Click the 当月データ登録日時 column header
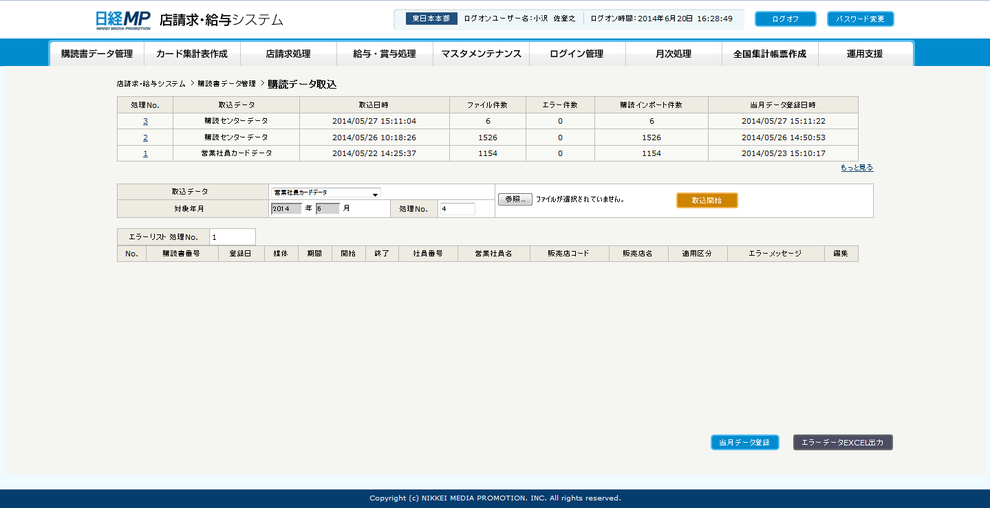Screen dimensions: 990x508 pos(784,105)
